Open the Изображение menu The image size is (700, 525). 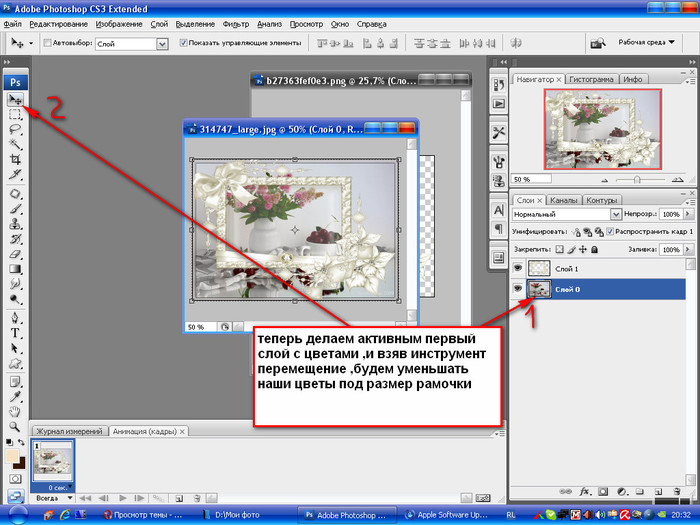click(119, 24)
